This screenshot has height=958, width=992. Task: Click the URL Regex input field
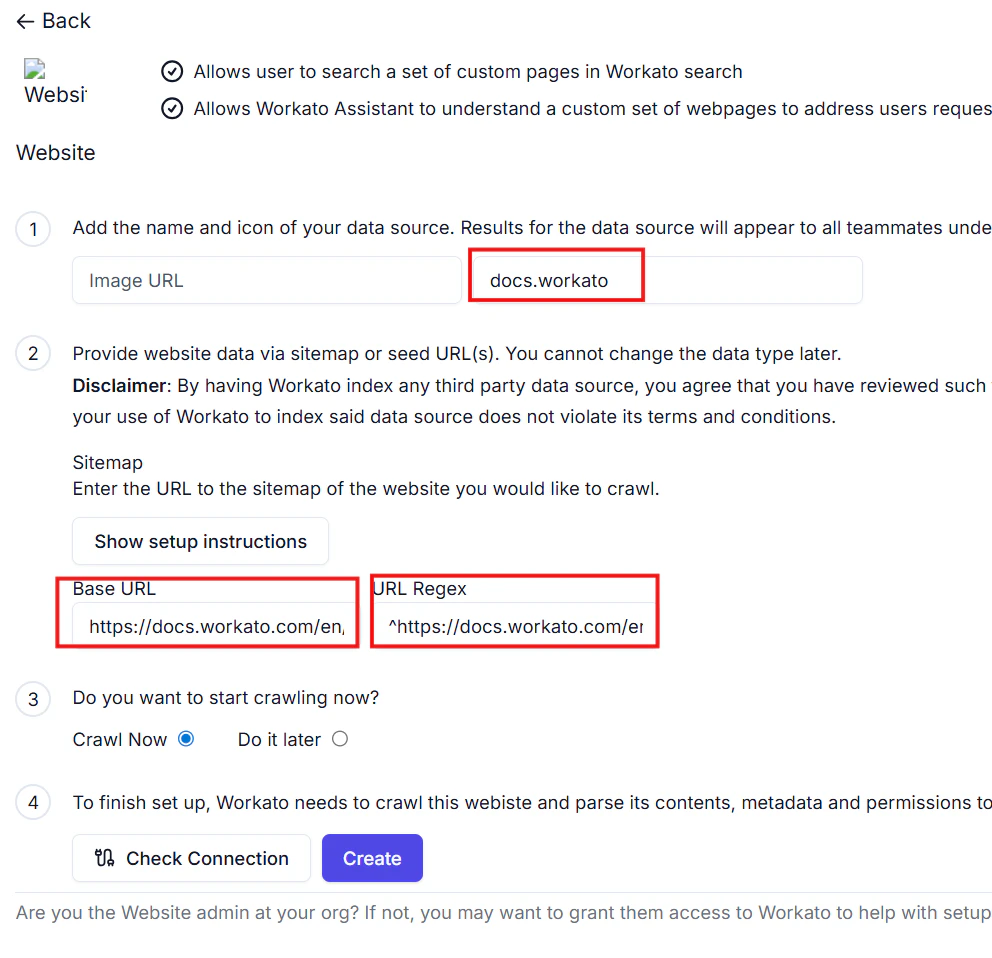[514, 626]
